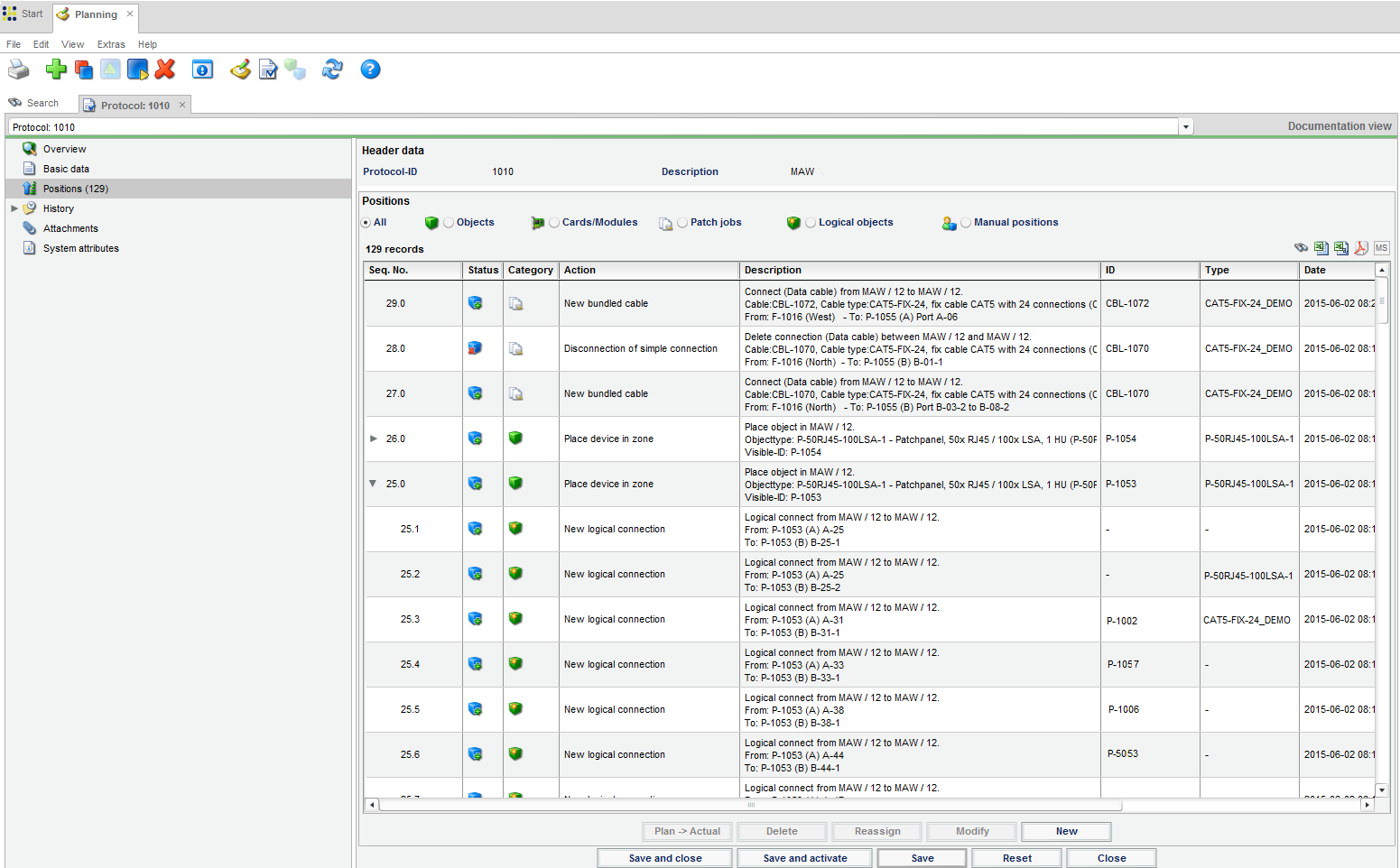Select the Objects radio filter
1400x868 pixels.
(x=449, y=223)
